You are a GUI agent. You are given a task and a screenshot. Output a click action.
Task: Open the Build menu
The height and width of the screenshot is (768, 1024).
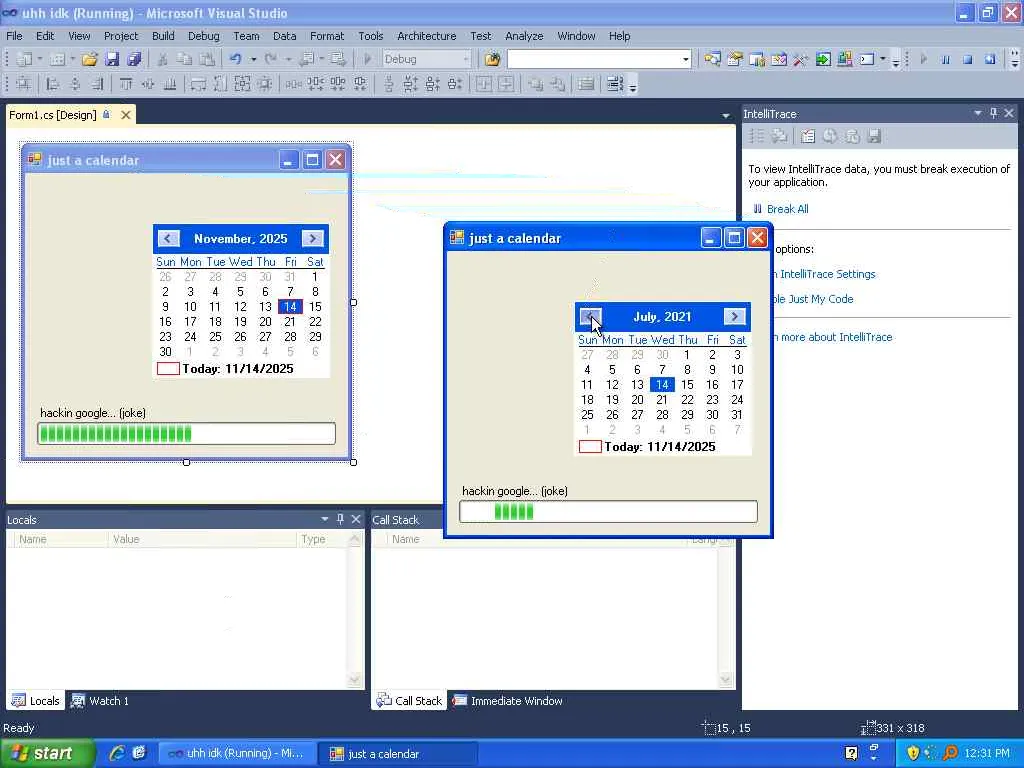(163, 36)
